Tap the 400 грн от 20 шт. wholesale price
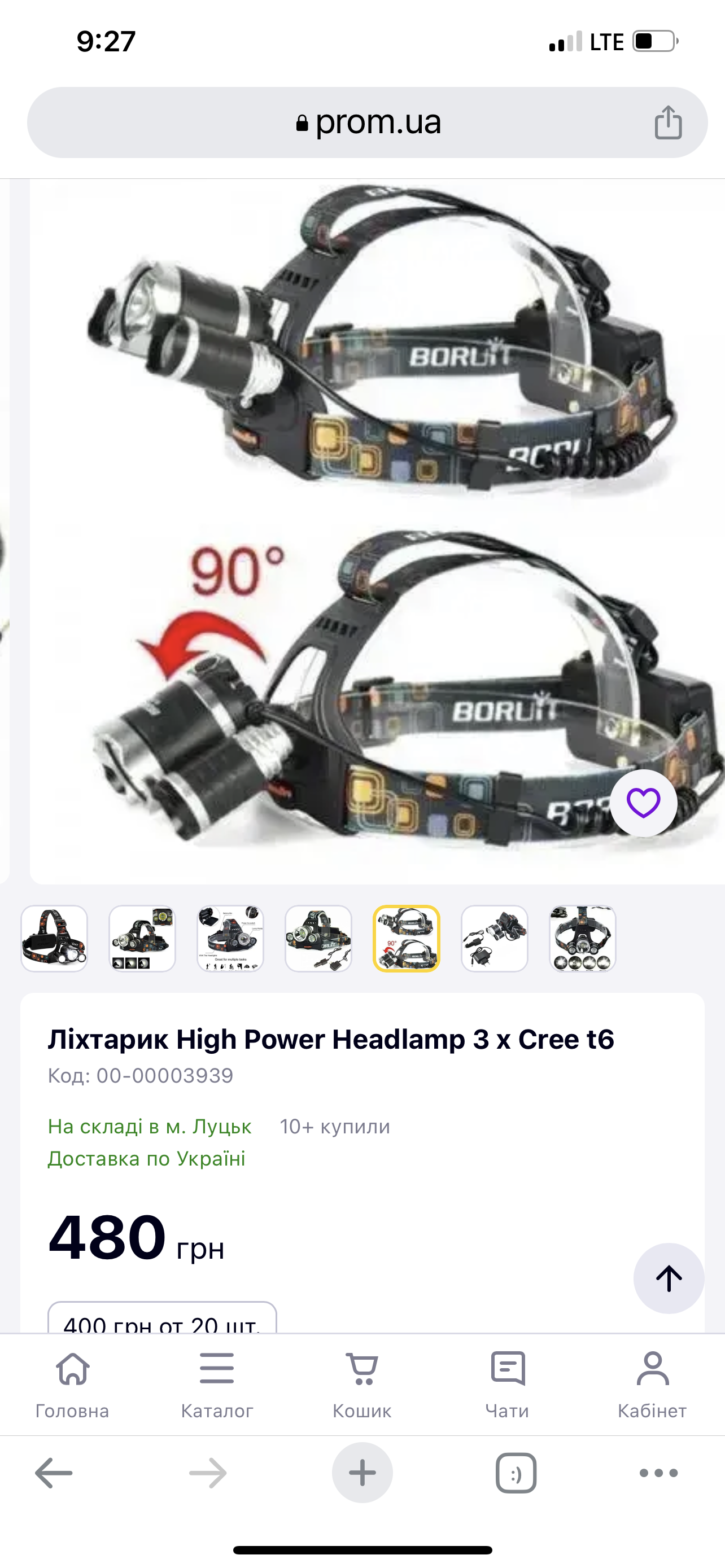The height and width of the screenshot is (1568, 725). click(162, 1318)
